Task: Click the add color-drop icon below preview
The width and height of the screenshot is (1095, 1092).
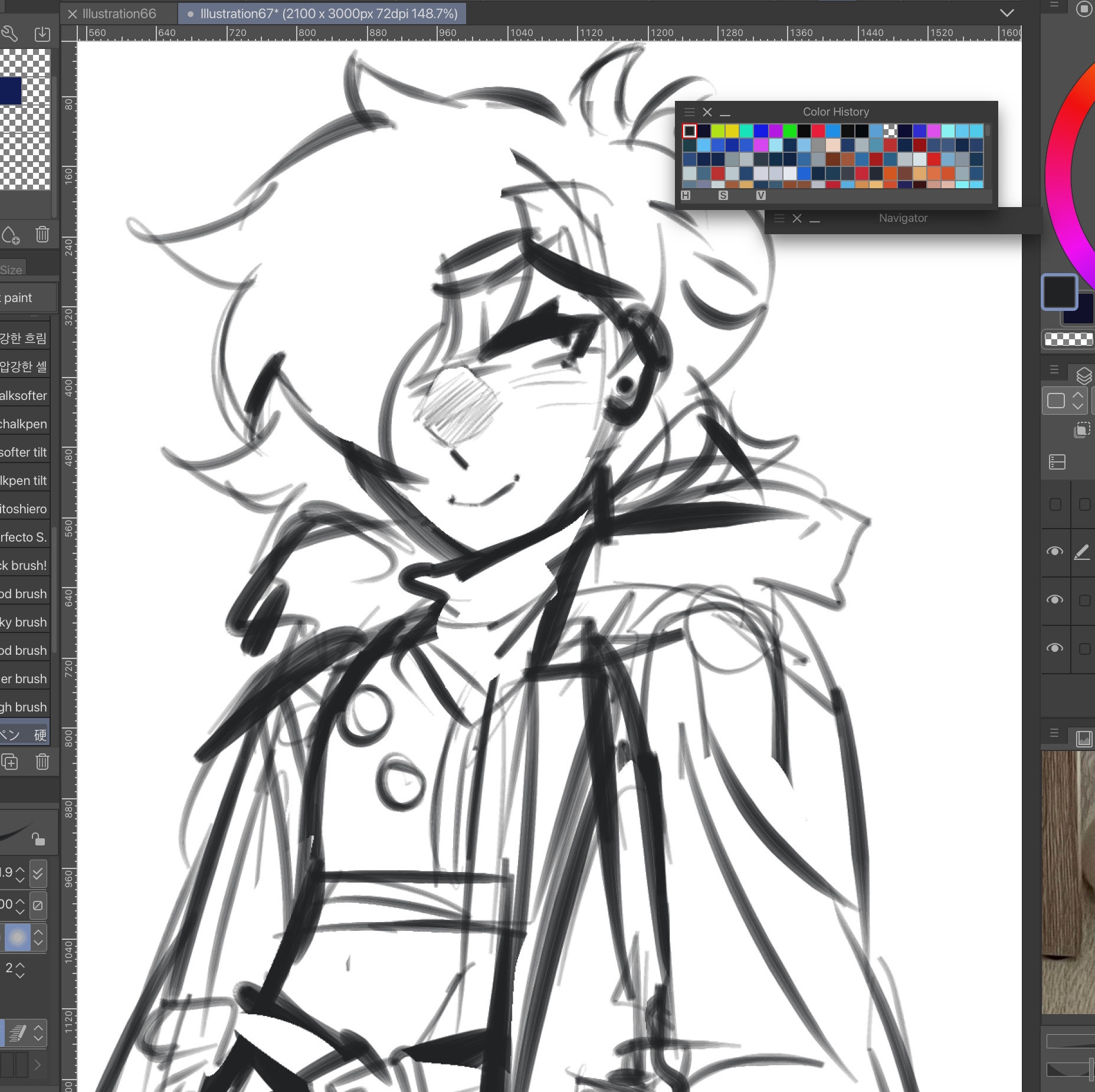Action: 10,235
